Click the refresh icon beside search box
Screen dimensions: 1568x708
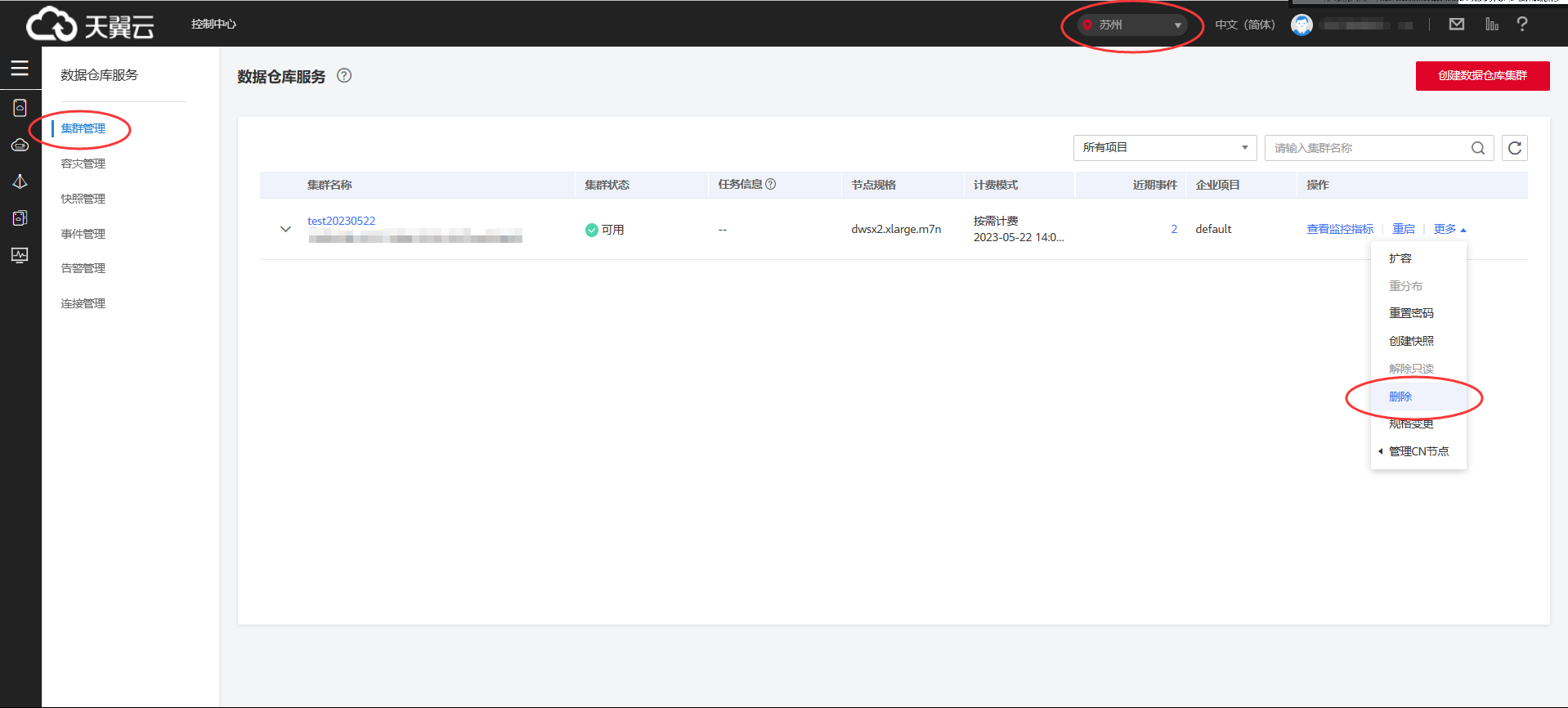tap(1514, 148)
